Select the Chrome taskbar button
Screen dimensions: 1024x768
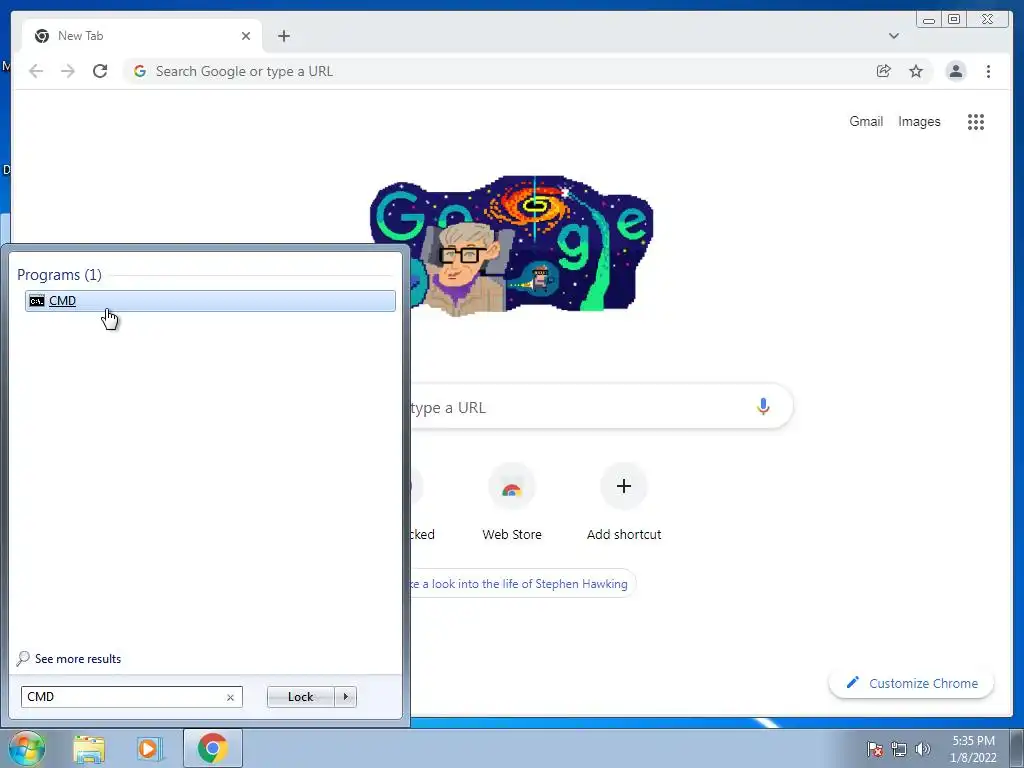tap(212, 748)
